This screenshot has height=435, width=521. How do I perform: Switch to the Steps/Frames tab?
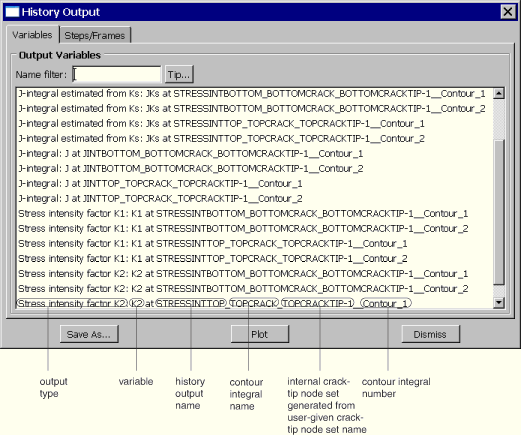(95, 35)
